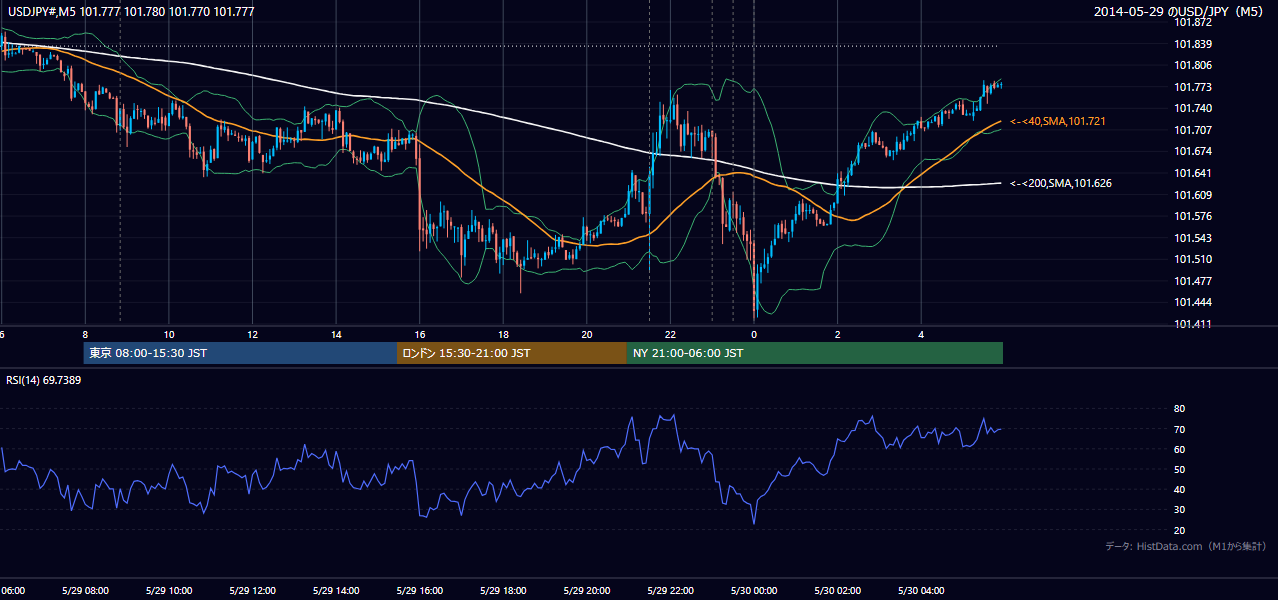Screen dimensions: 1278x600
Task: Click the 101.872 price axis label
Action: [x=1193, y=22]
